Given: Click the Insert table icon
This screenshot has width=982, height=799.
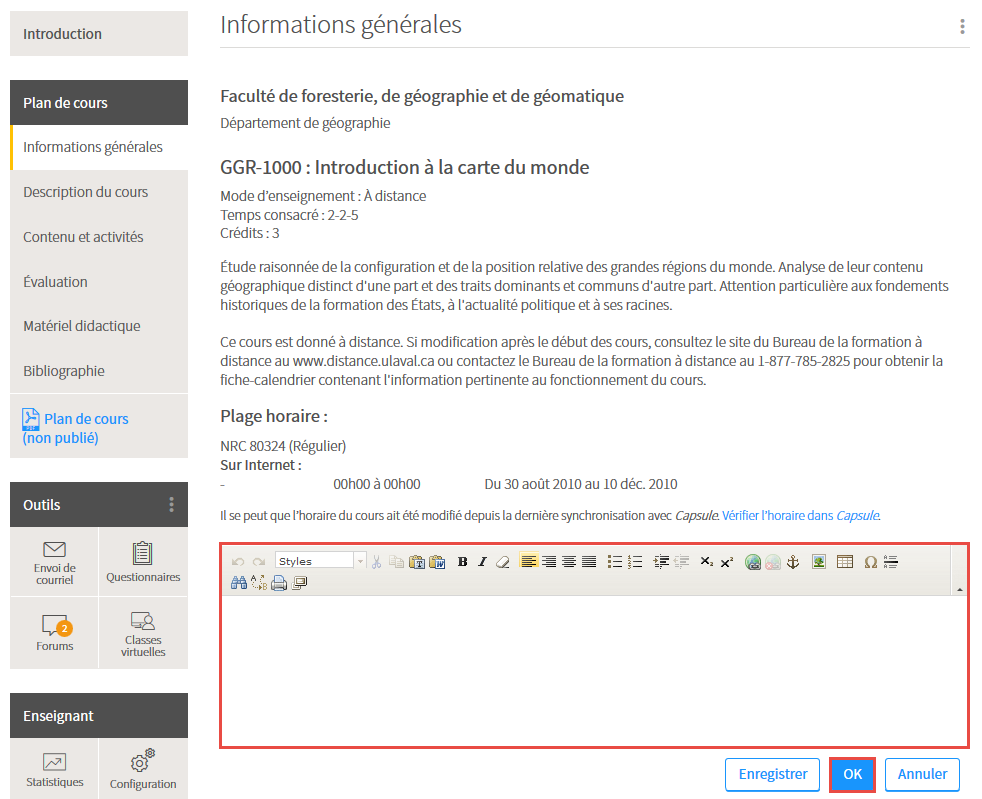Looking at the screenshot, I should (845, 562).
